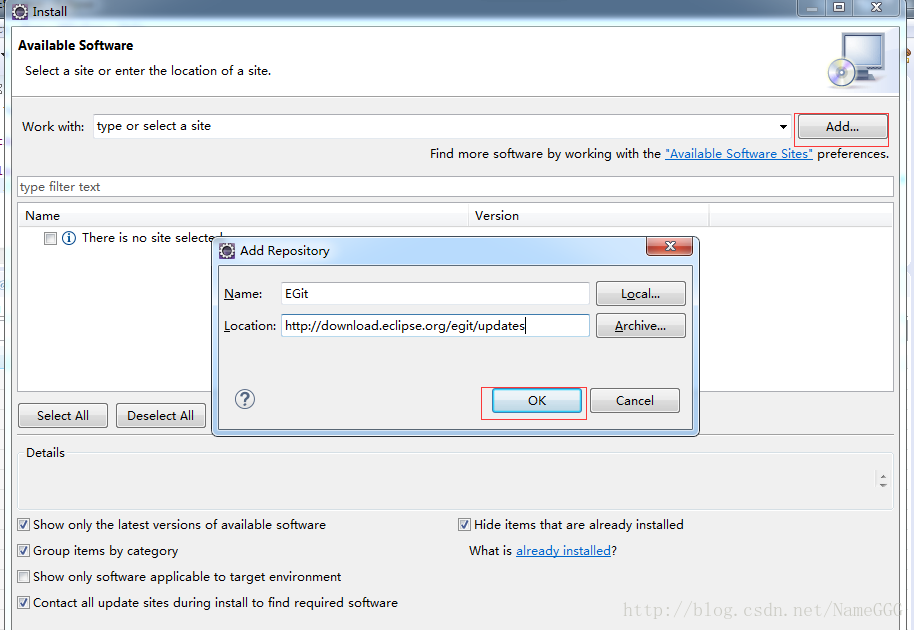This screenshot has width=914, height=630.
Task: Toggle Contact all update sites checkbox
Action: click(x=23, y=603)
